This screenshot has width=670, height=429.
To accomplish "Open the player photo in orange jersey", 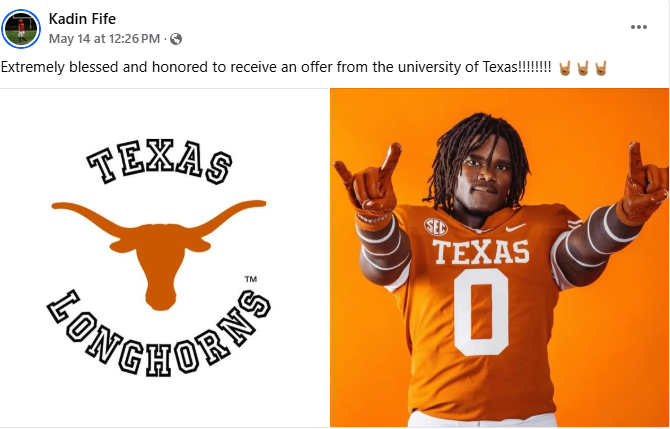I will (500, 258).
